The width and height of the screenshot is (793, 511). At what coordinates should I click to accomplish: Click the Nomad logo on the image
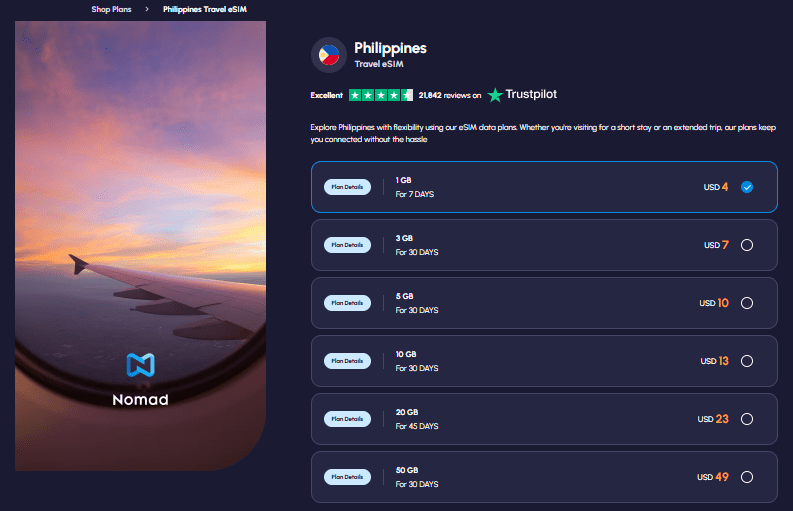tap(140, 380)
